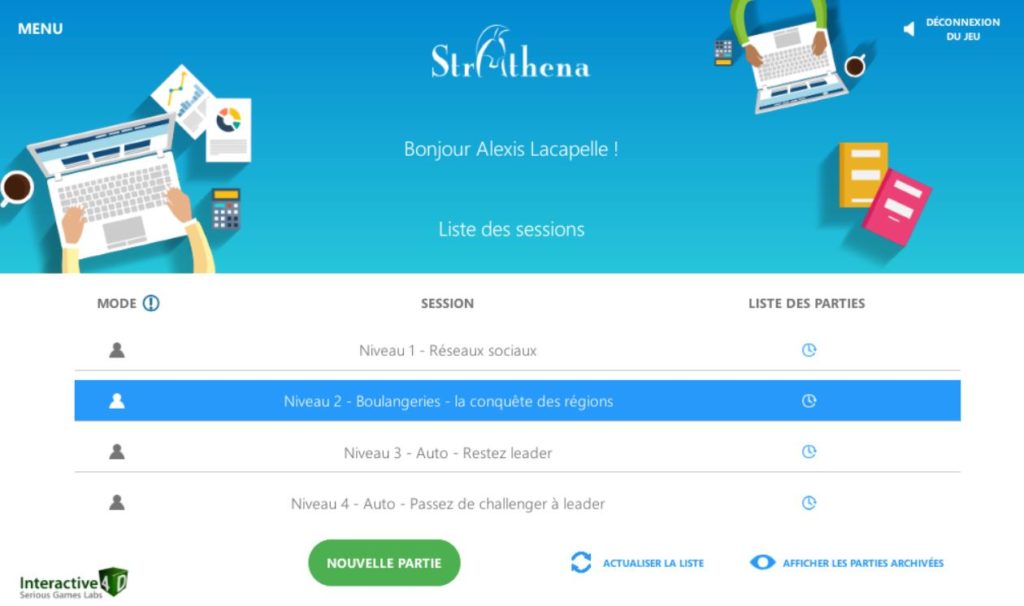Select session Niveau 2 - Boulangeries
The width and height of the screenshot is (1024, 606).
[517, 401]
